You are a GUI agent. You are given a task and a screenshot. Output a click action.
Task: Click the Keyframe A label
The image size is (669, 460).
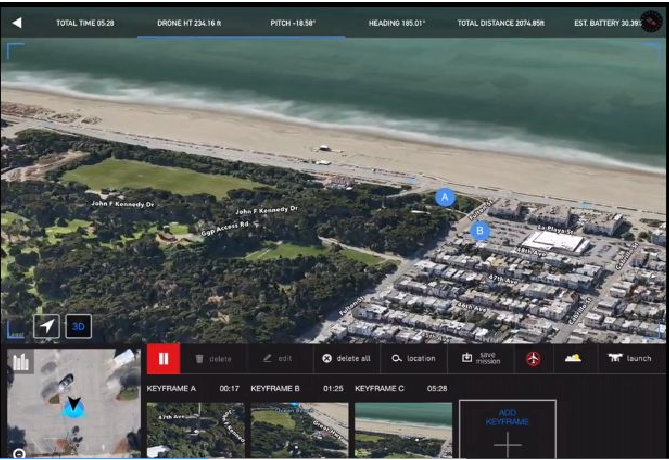171,388
